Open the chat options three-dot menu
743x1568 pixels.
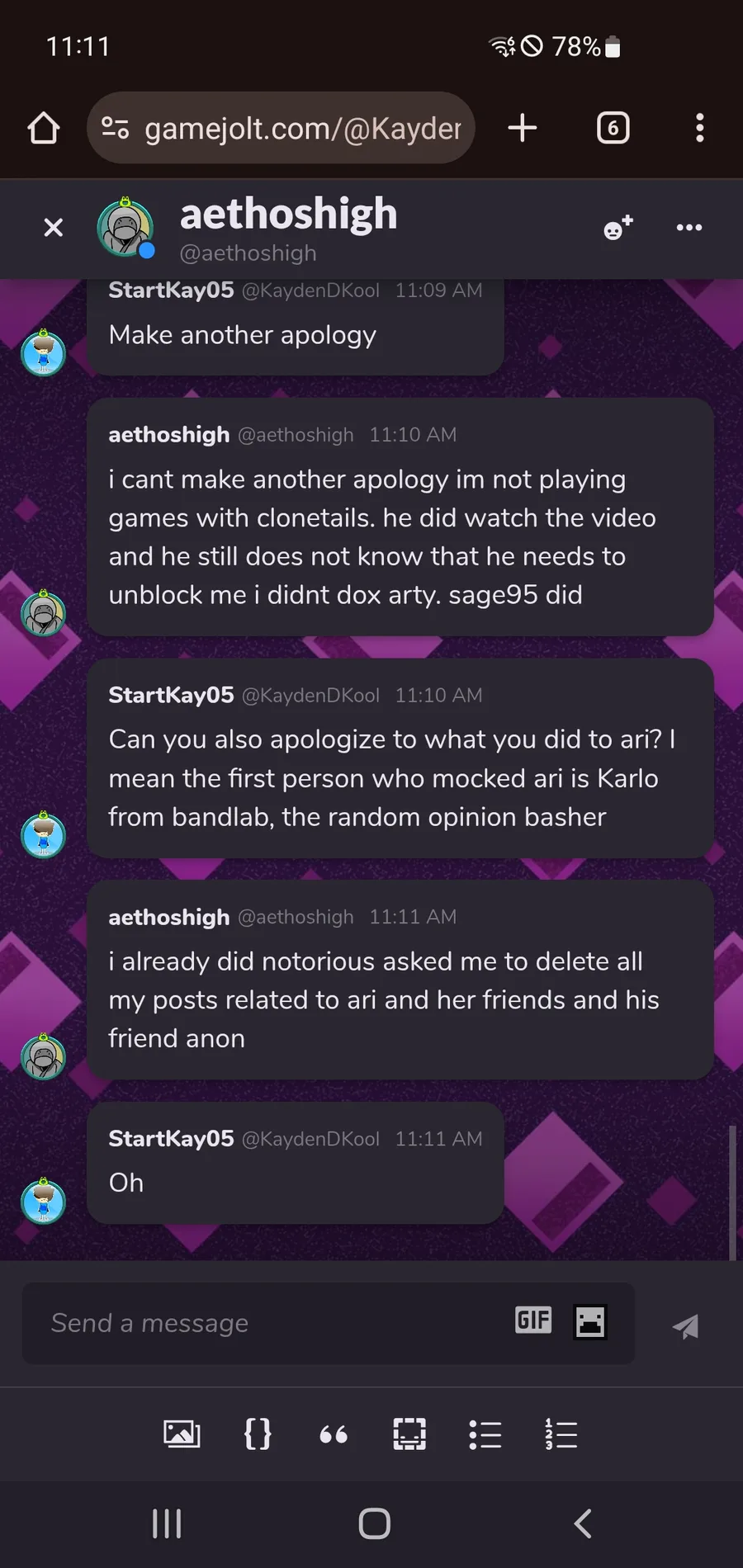point(689,228)
